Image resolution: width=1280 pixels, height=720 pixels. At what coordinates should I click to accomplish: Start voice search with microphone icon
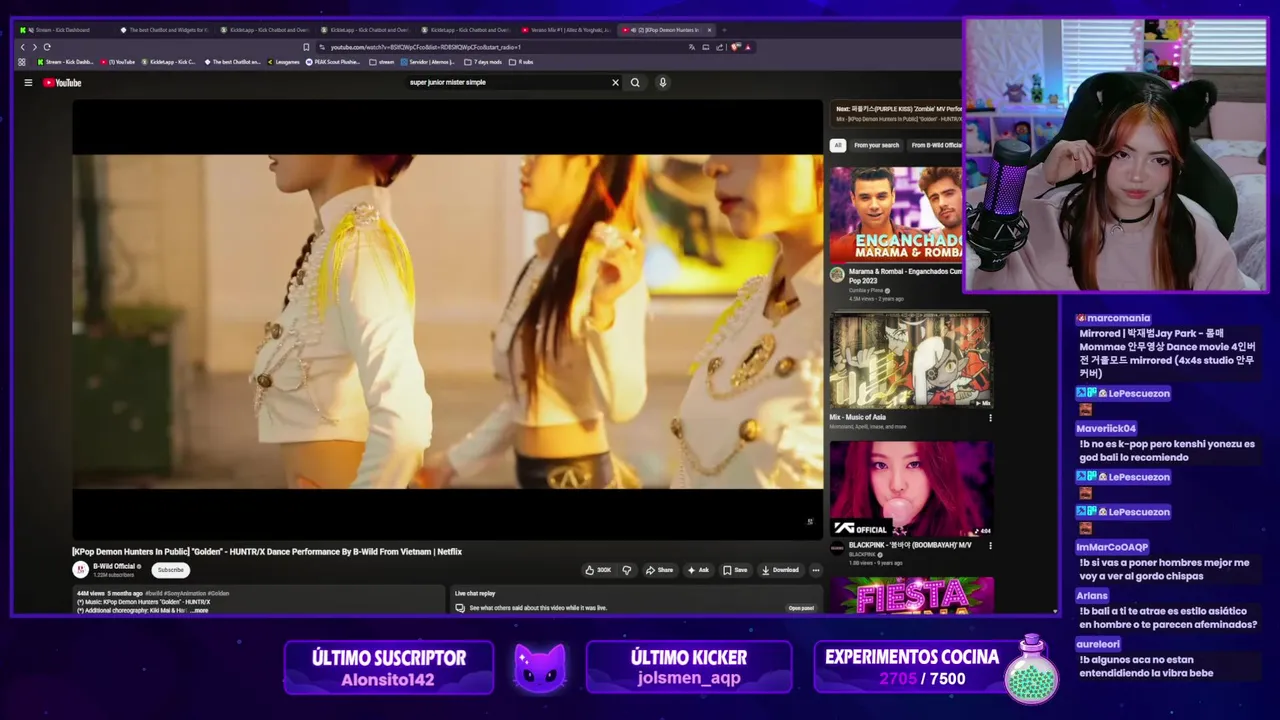[x=662, y=83]
